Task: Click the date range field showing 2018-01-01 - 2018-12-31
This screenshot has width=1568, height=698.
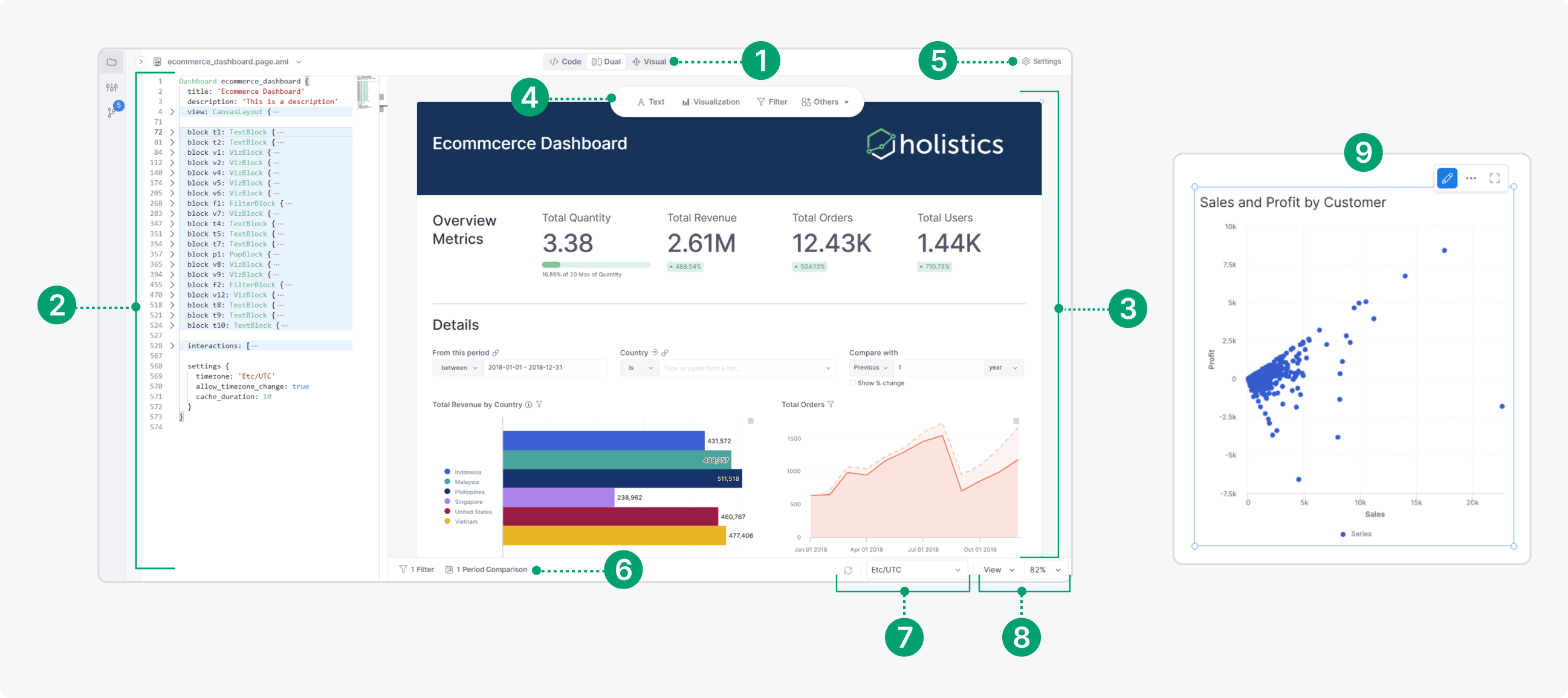Action: (546, 367)
